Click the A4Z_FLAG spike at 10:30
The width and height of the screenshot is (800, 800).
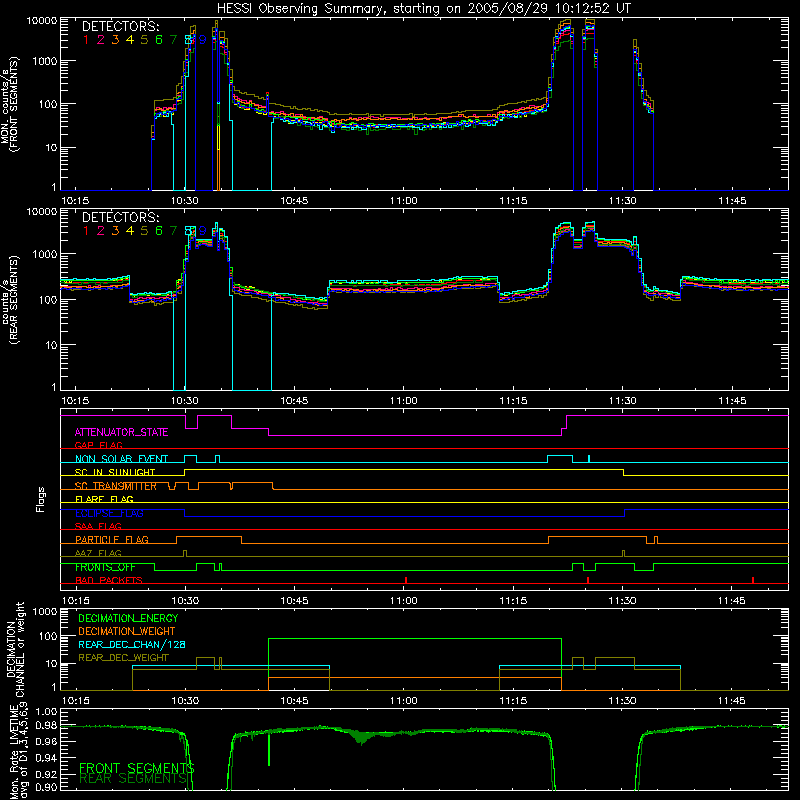pos(185,554)
